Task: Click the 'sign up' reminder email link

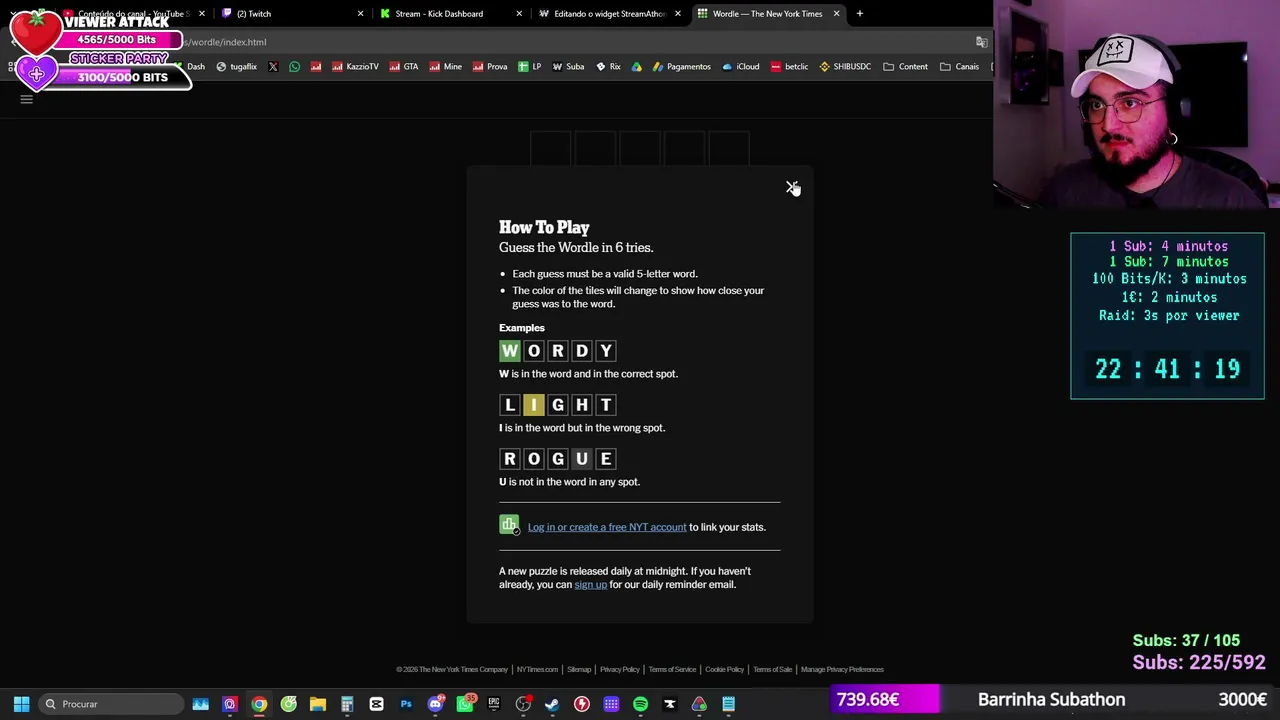Action: 591,585
